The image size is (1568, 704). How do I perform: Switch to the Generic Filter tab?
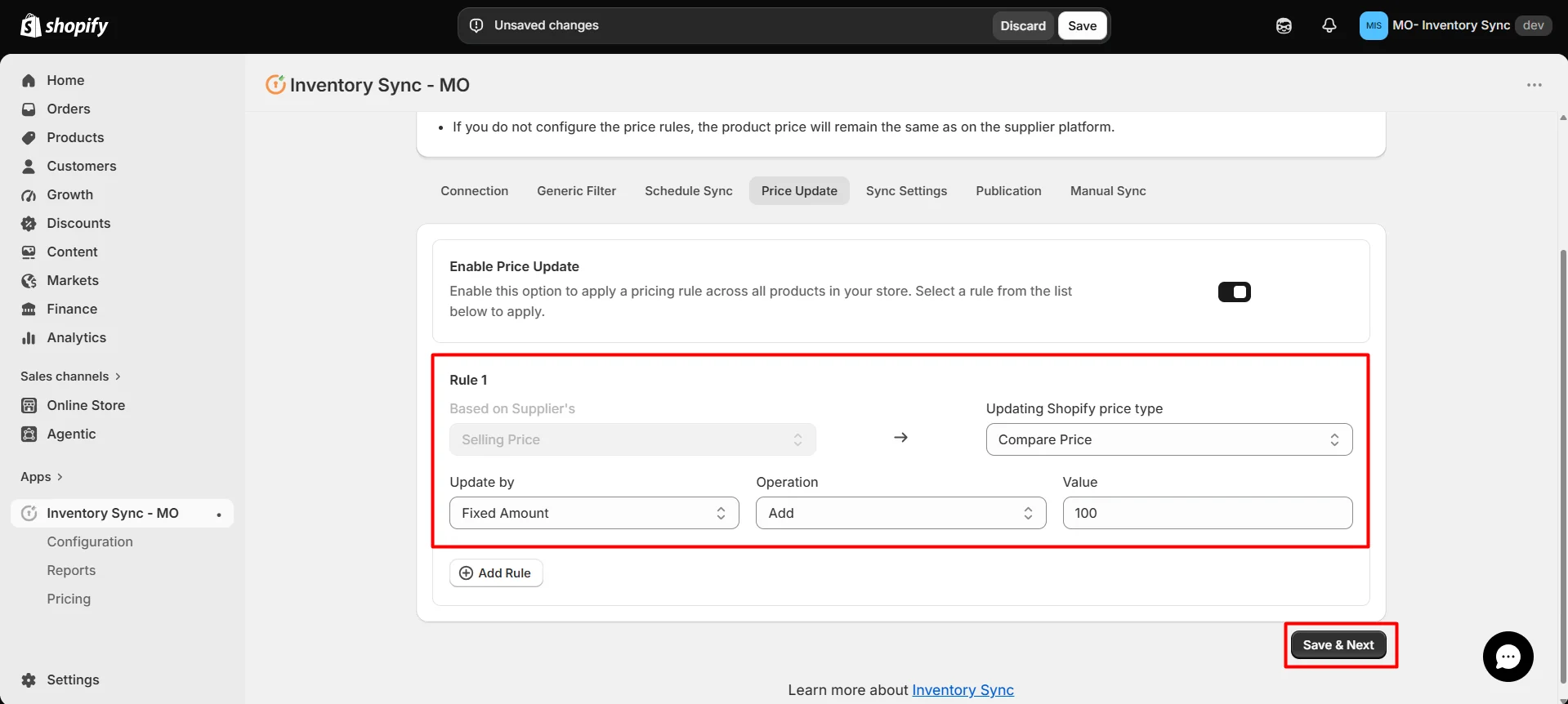(x=576, y=190)
